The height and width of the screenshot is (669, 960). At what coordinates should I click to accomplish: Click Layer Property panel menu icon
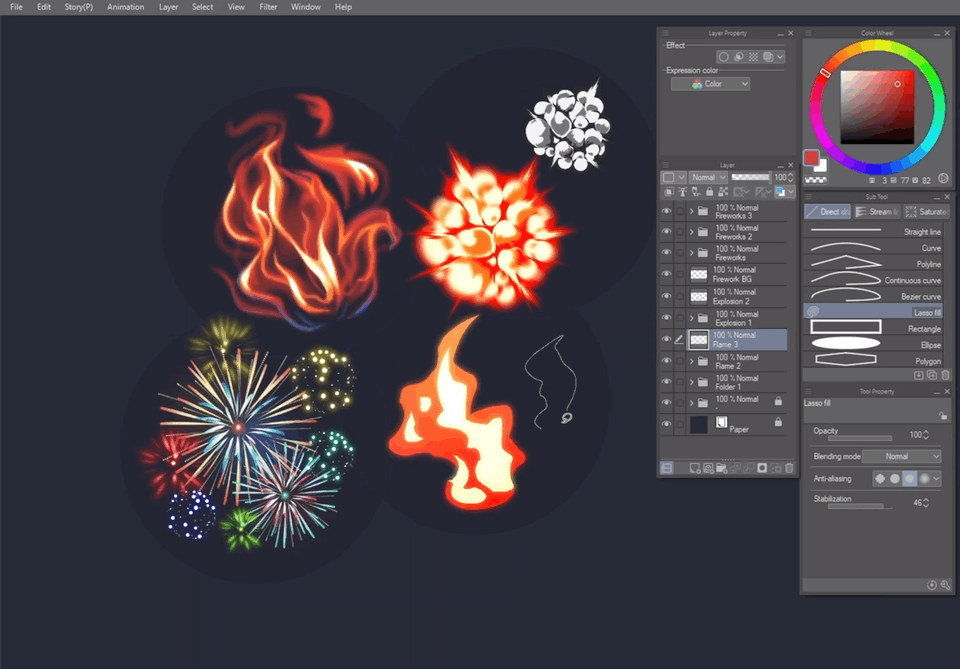click(666, 33)
